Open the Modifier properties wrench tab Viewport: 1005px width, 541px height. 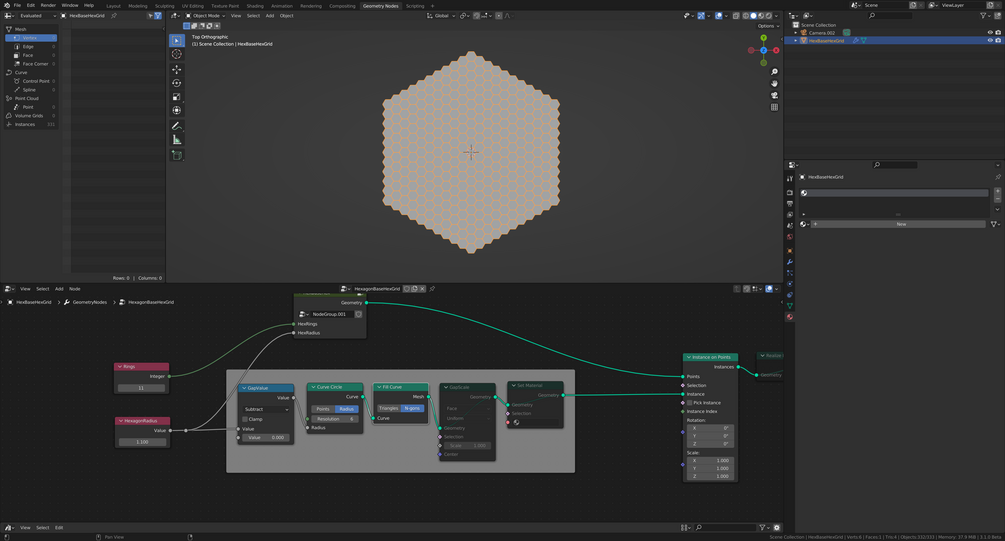pyautogui.click(x=790, y=262)
